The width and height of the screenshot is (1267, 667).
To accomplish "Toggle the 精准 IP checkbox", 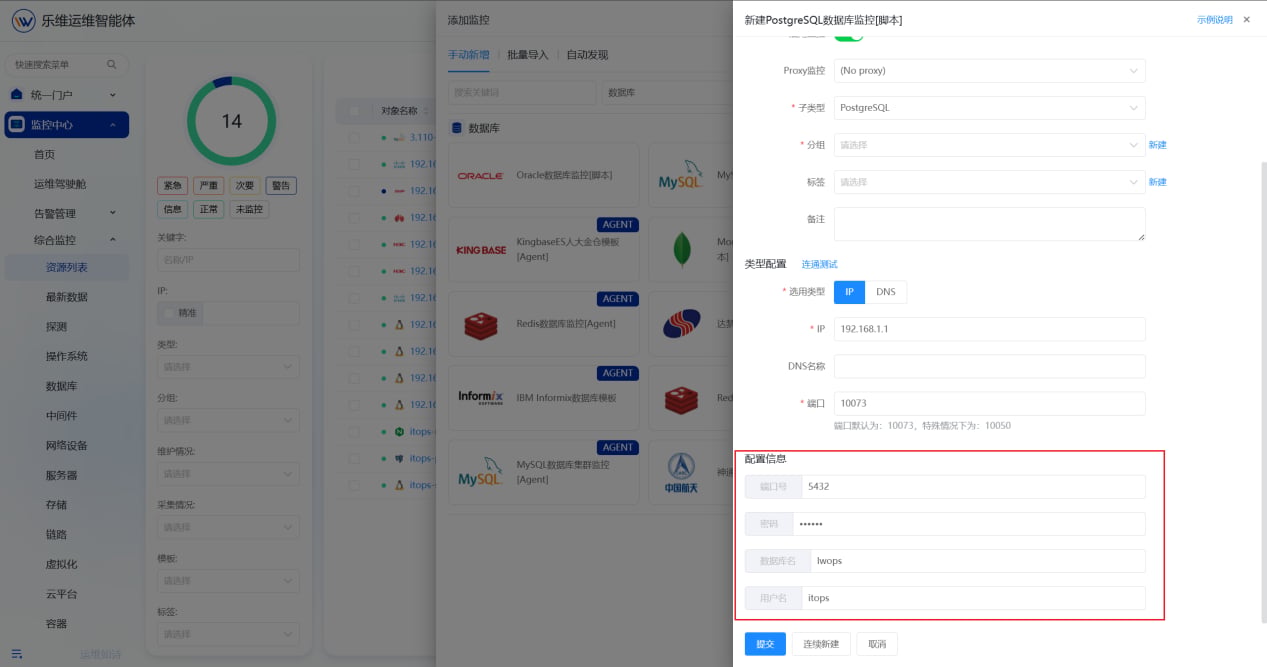I will click(x=168, y=313).
